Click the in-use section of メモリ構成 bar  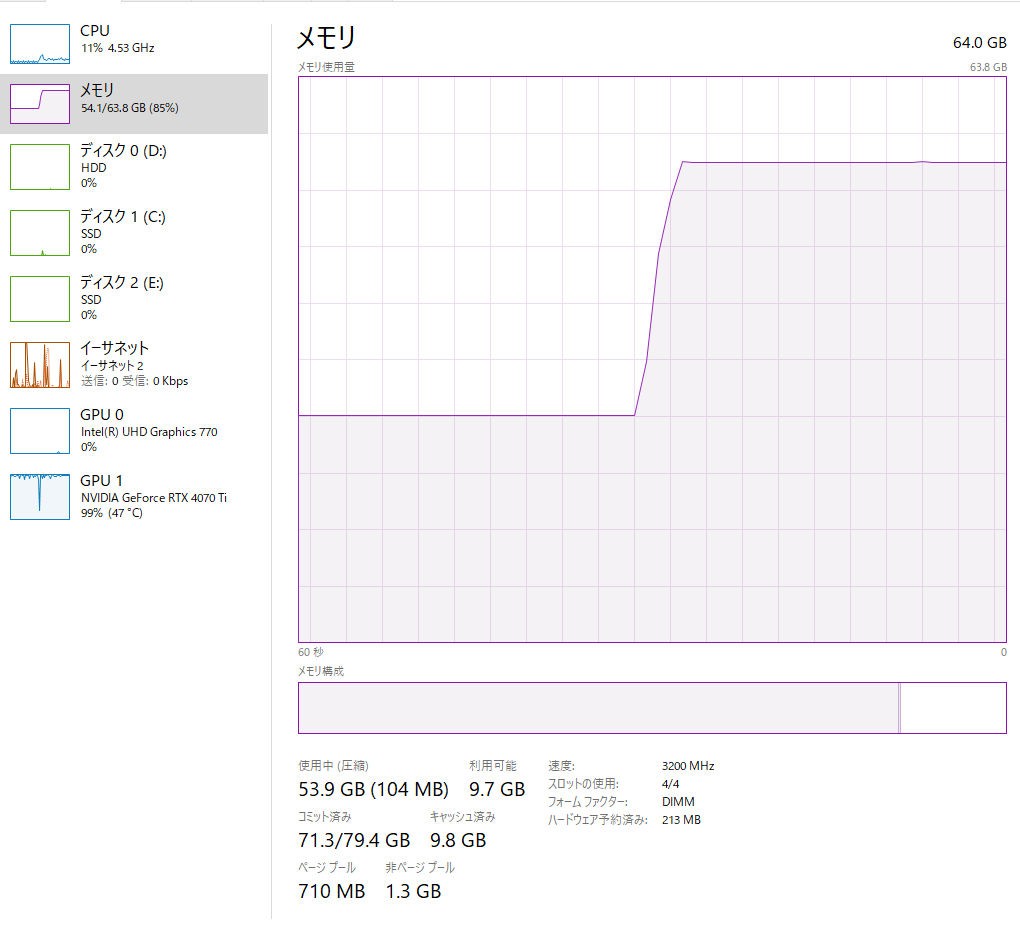pos(598,708)
